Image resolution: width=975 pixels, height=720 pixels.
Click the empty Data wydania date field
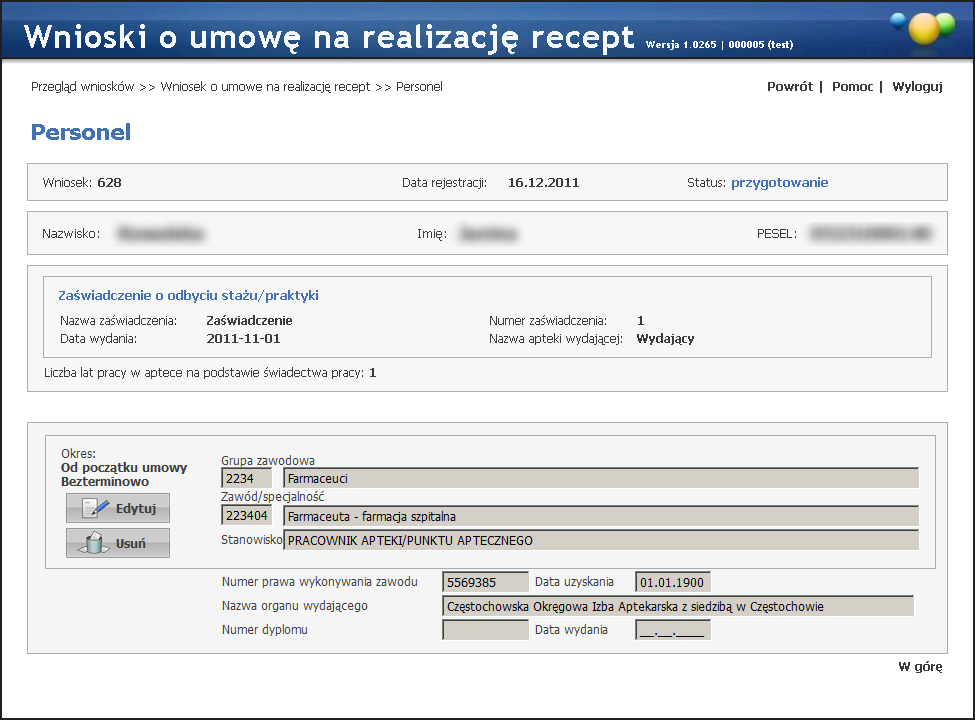pos(673,630)
